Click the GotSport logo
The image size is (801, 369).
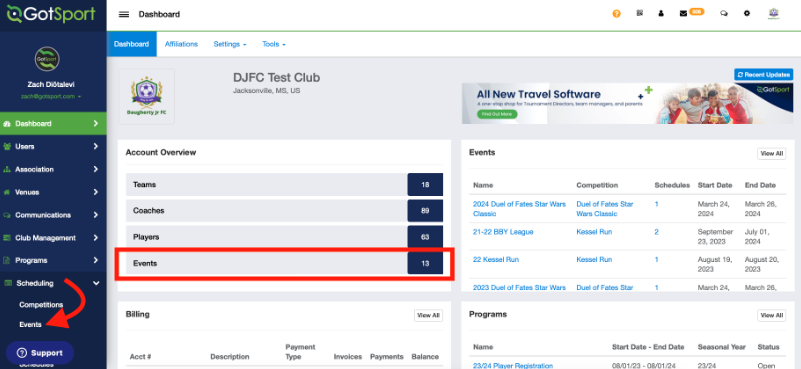pyautogui.click(x=51, y=14)
